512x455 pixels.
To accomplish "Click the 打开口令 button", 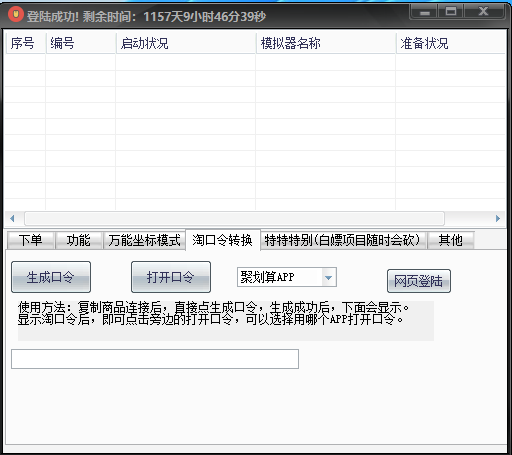I will coord(171,277).
